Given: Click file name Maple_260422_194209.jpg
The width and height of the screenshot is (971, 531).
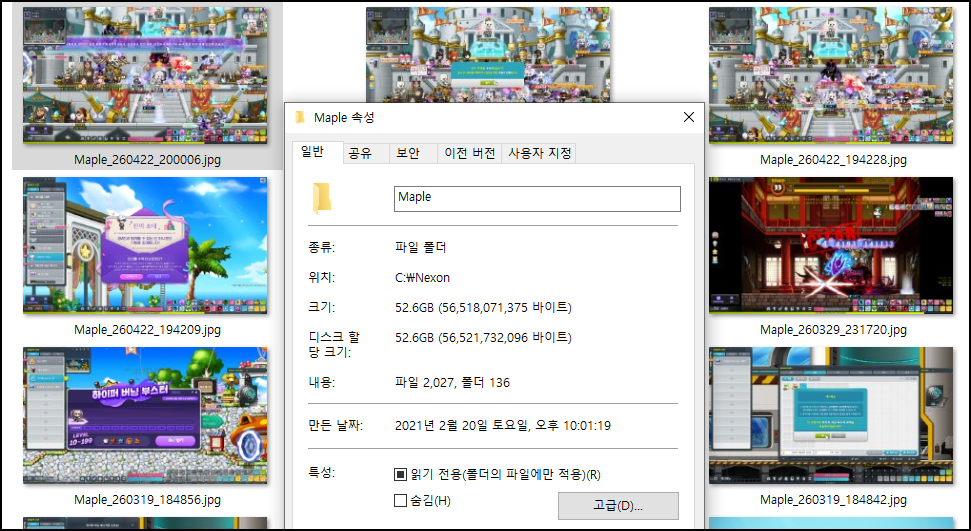Looking at the screenshot, I should (147, 330).
